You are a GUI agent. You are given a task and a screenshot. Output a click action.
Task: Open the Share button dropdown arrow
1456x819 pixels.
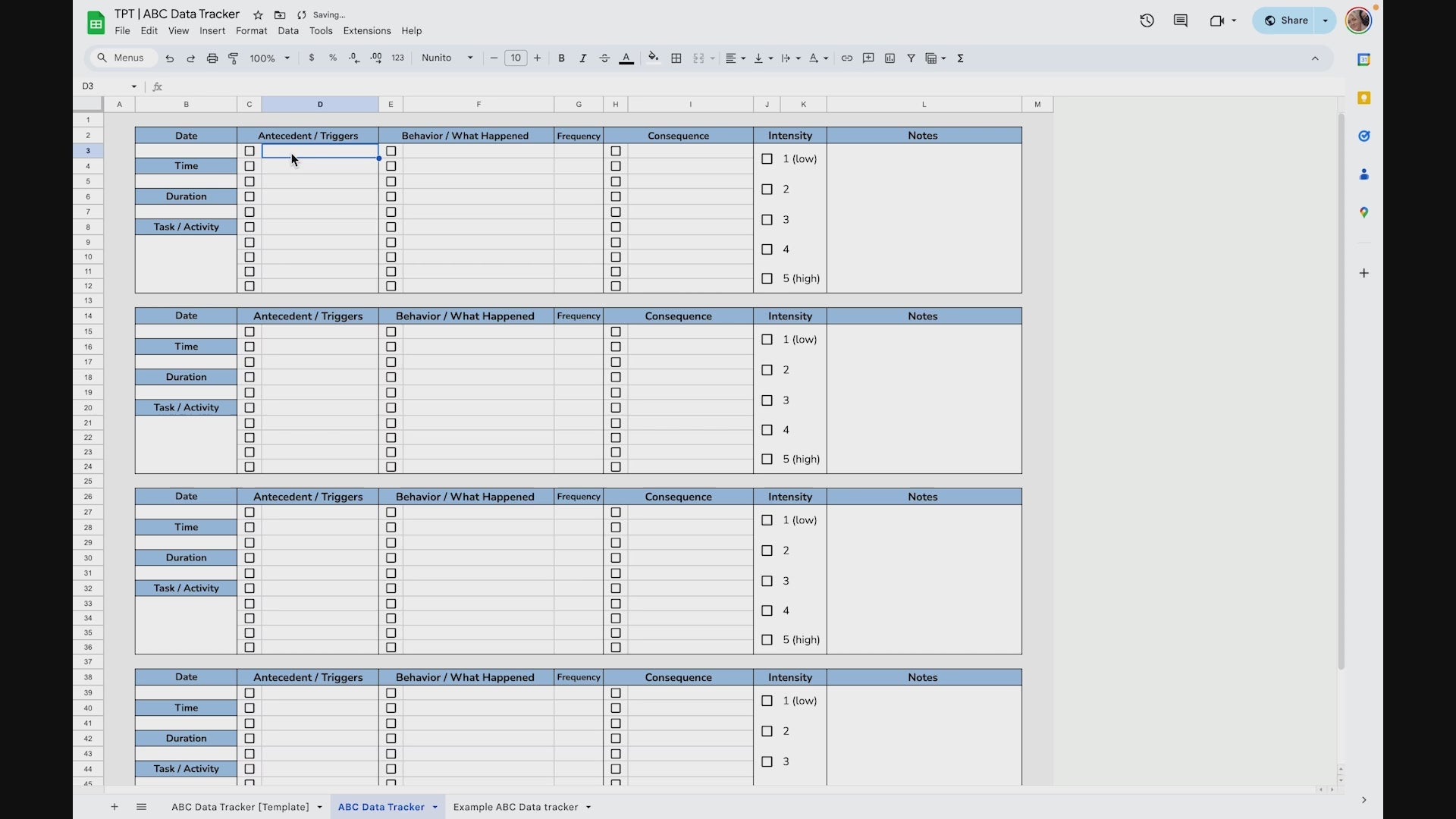(x=1326, y=20)
